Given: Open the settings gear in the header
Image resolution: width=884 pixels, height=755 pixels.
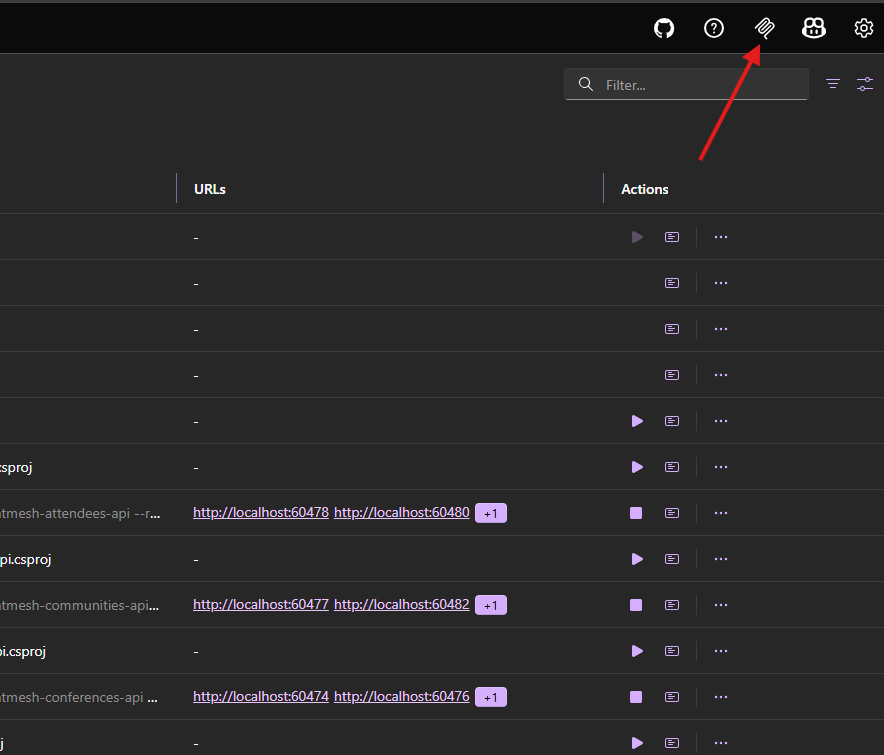Looking at the screenshot, I should 864,28.
